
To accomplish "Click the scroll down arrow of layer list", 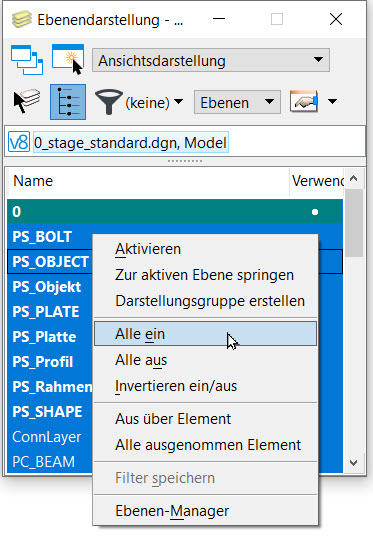I will coord(354,463).
